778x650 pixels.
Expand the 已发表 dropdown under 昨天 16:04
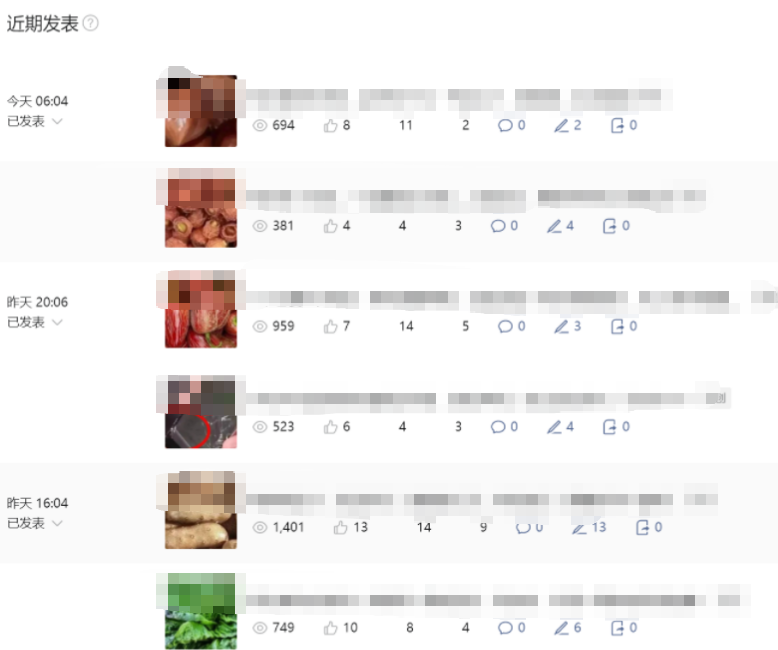click(x=58, y=523)
